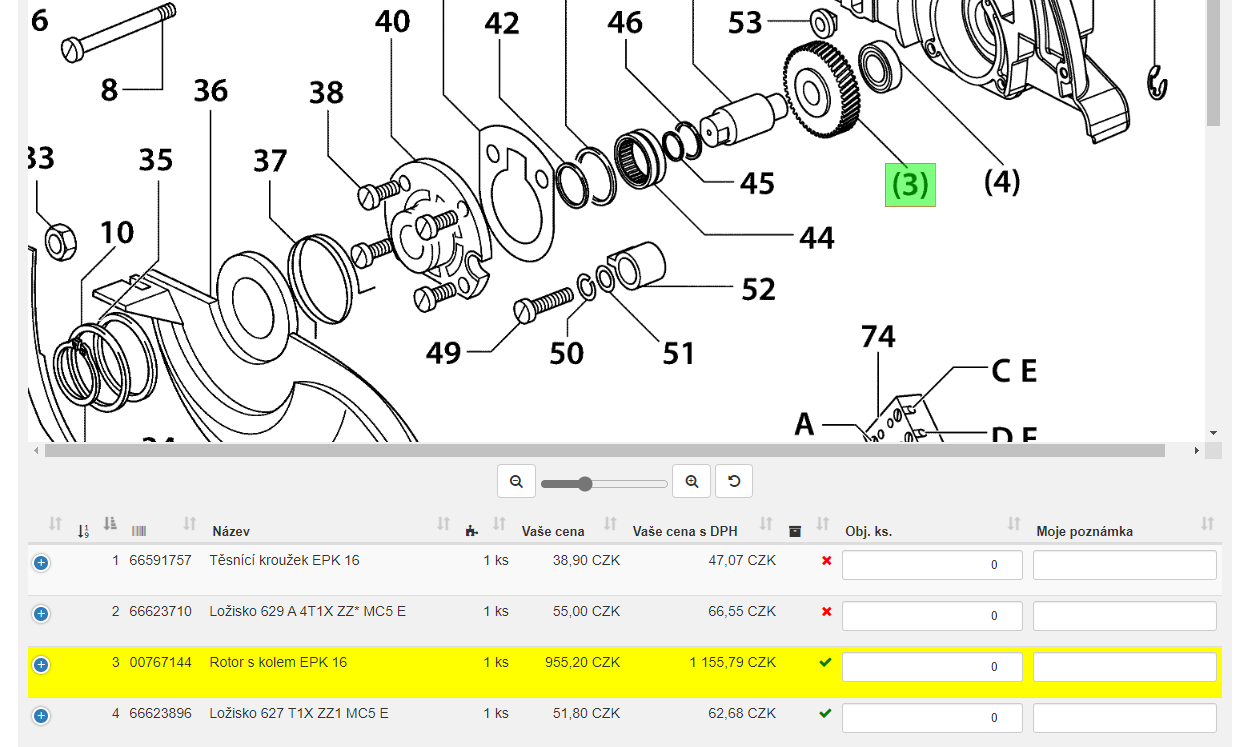The image size is (1242, 747).
Task: Click the highlighted (3) label in diagram
Action: coord(910,185)
